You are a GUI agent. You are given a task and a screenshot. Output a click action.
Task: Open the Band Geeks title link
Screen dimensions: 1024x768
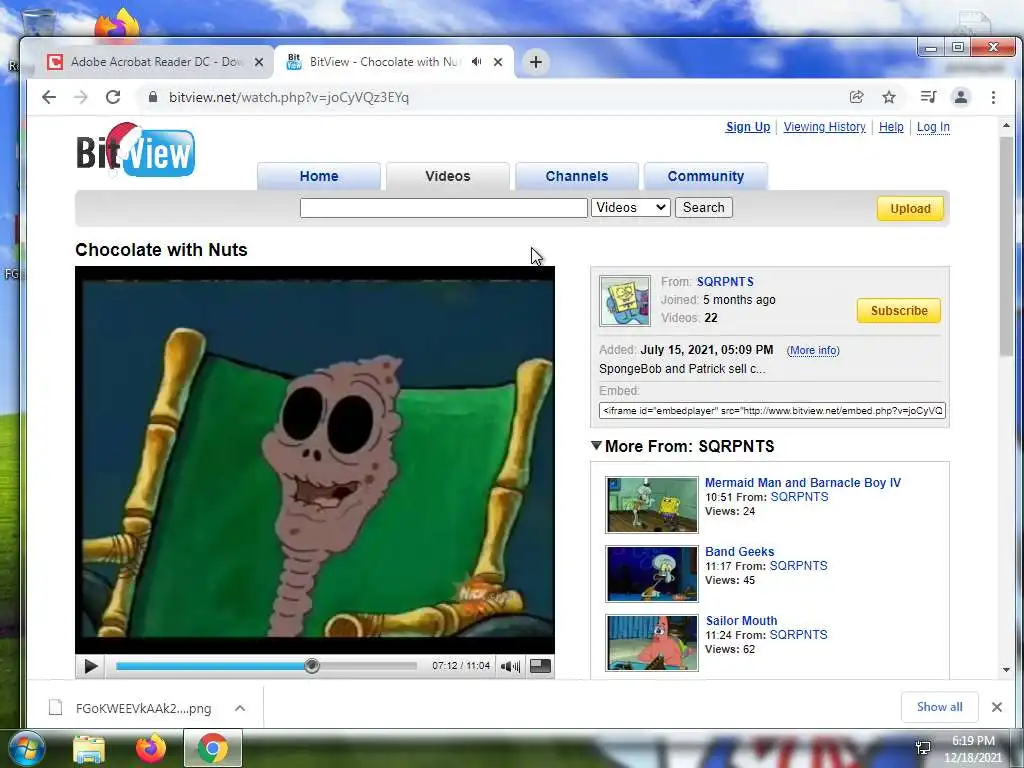click(x=739, y=552)
